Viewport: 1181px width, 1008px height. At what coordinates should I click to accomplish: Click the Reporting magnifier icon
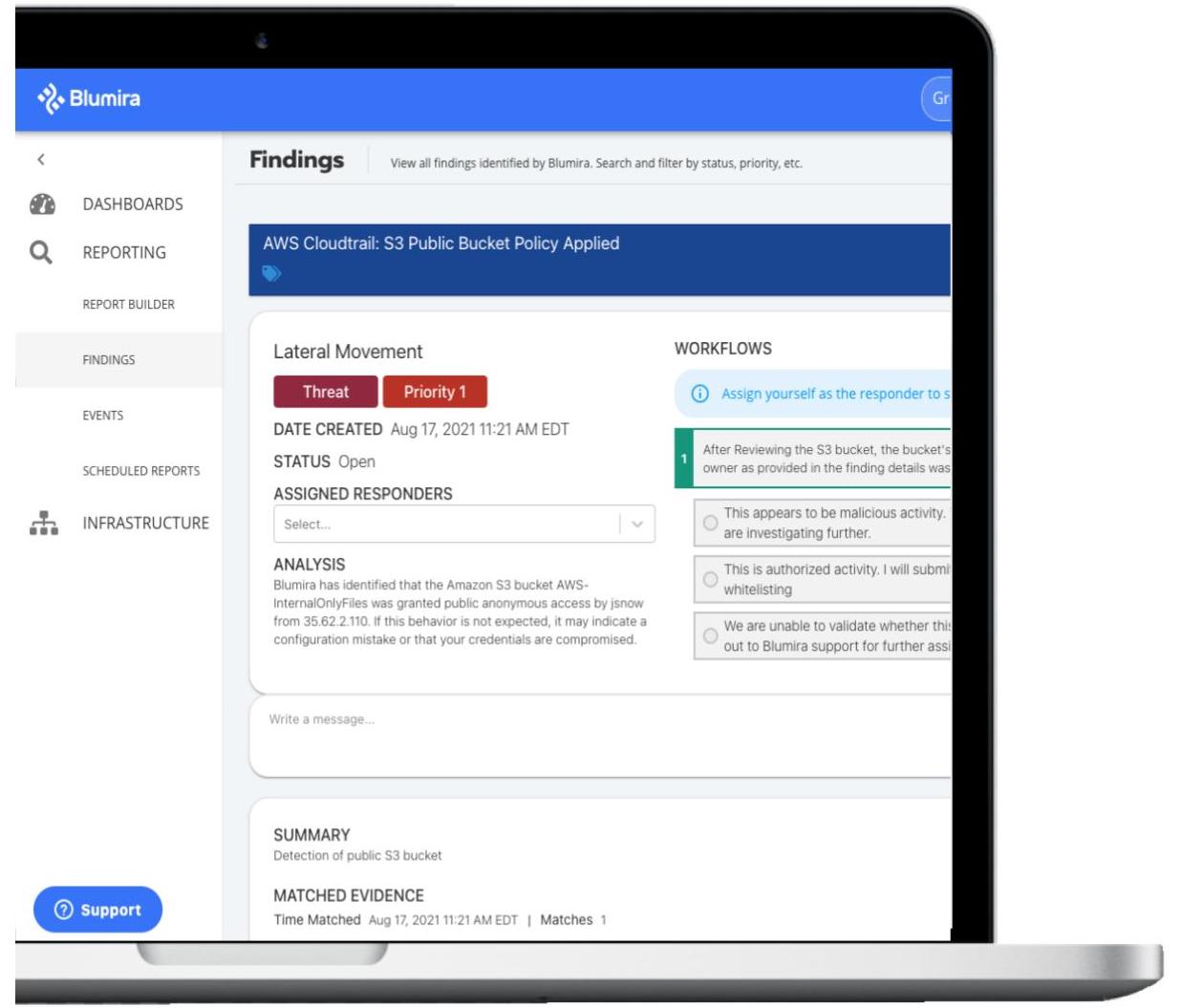[41, 252]
